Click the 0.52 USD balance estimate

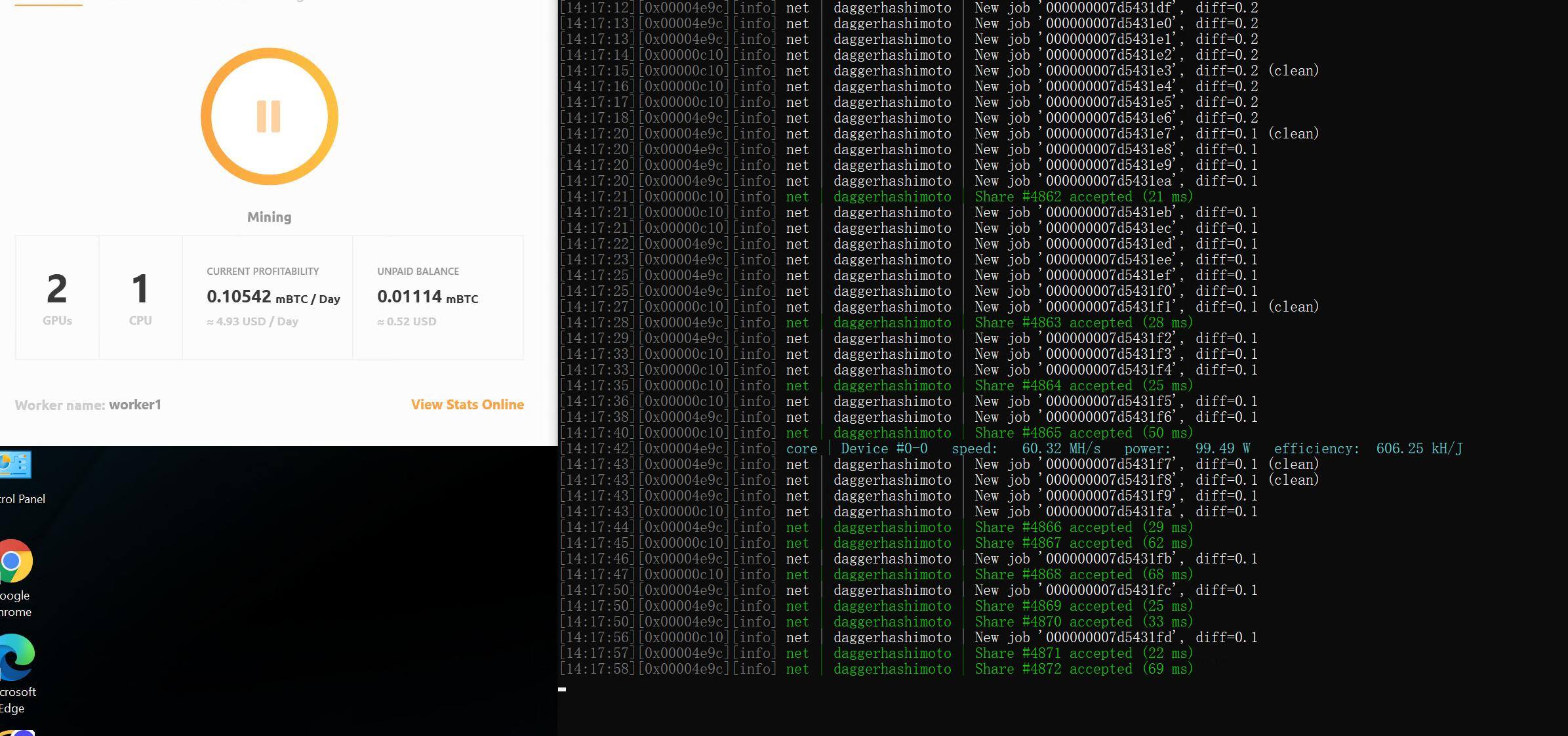407,321
